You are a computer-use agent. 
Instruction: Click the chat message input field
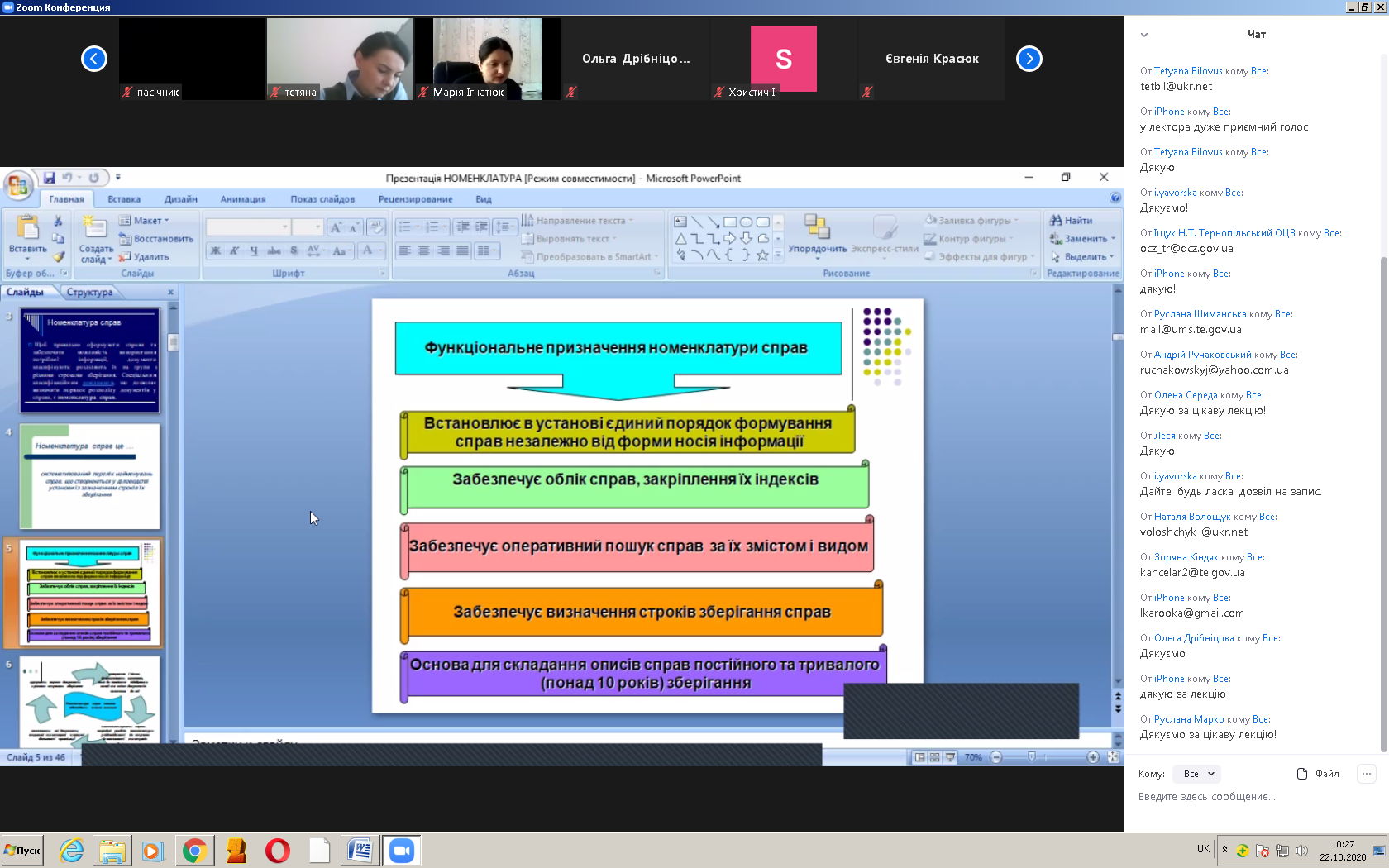coord(1255,797)
